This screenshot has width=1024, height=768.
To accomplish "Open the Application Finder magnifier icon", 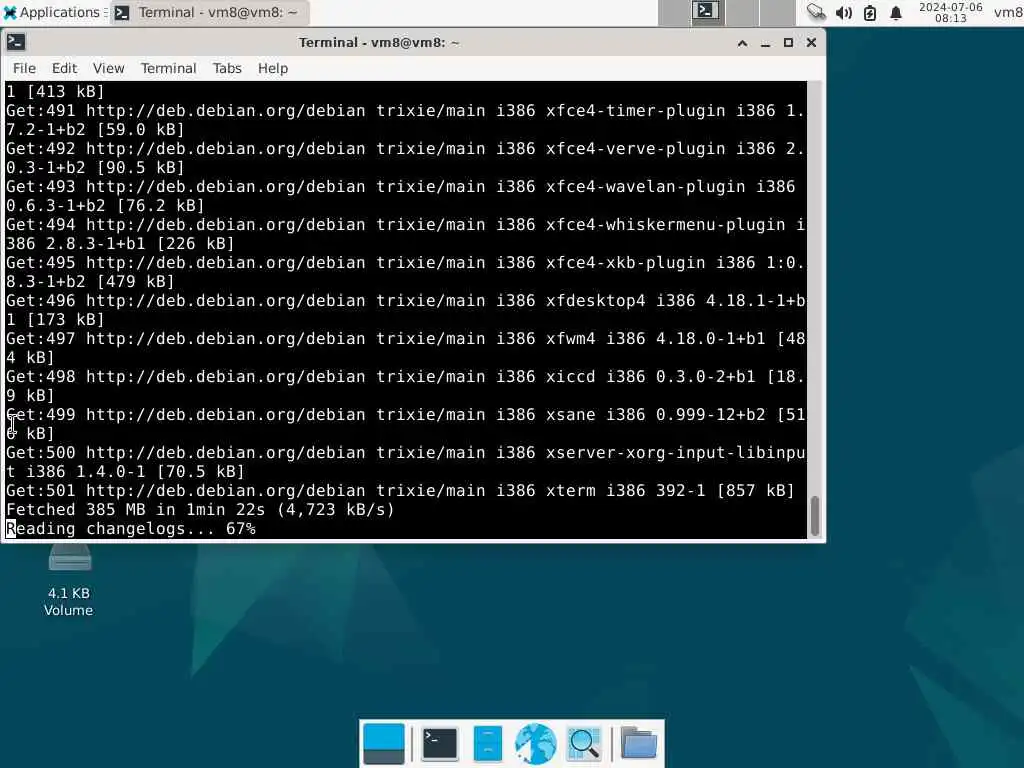I will (x=584, y=744).
